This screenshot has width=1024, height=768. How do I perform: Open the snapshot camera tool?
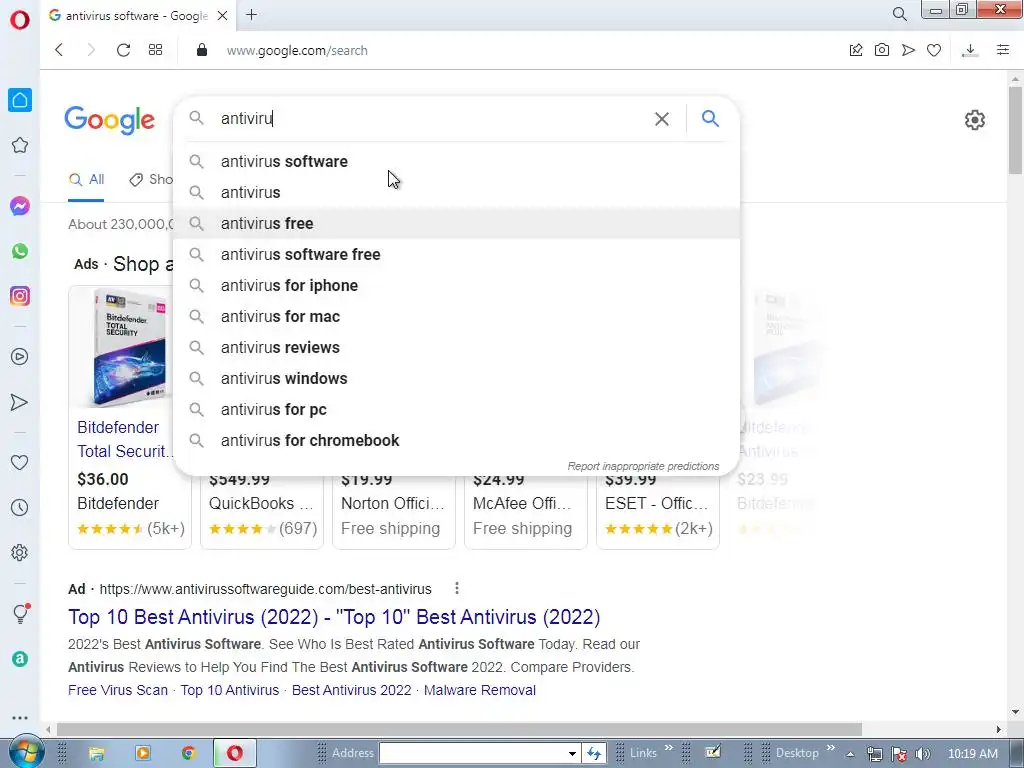point(882,50)
